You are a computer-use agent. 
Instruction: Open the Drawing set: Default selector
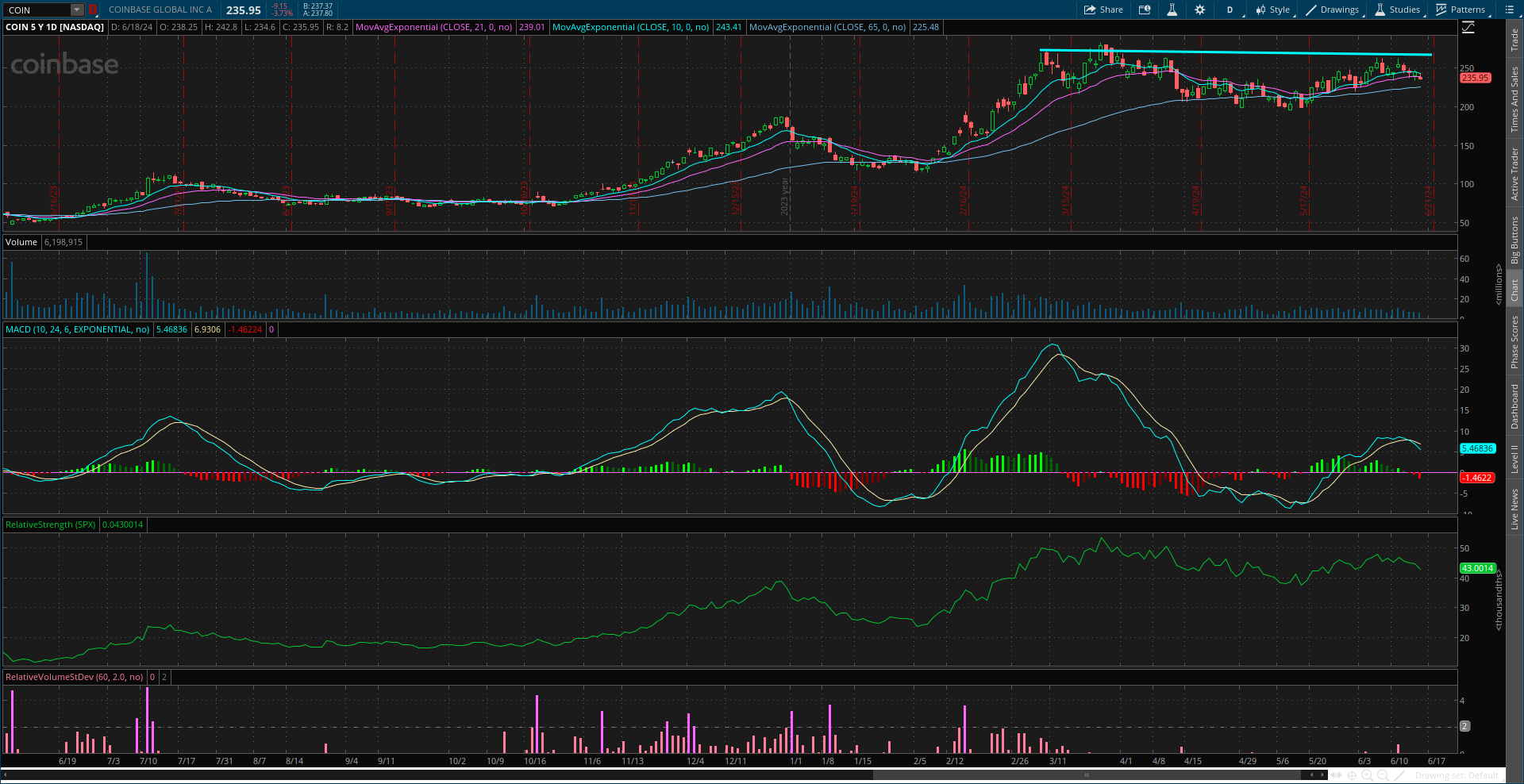pyautogui.click(x=1457, y=775)
